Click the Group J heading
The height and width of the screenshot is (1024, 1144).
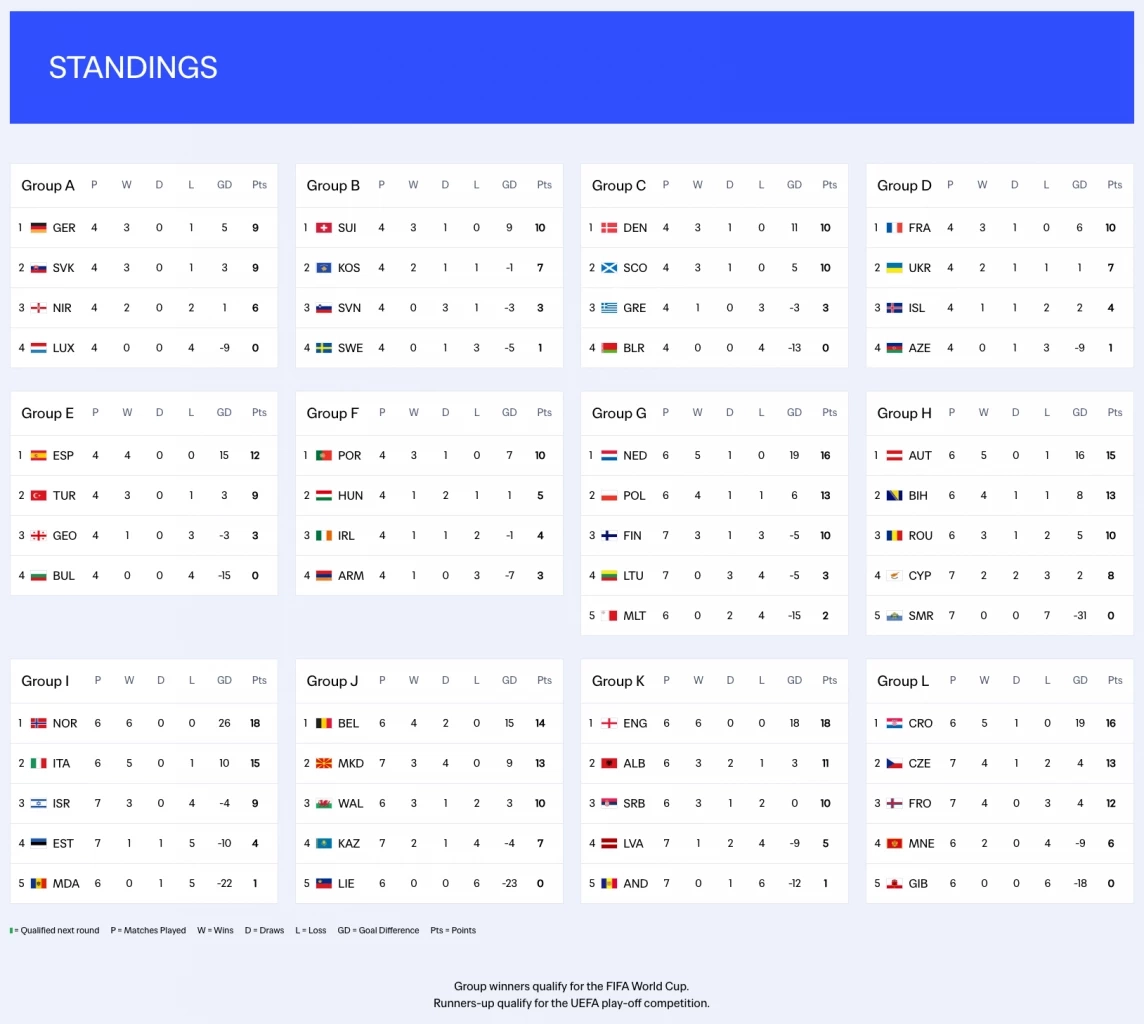click(x=332, y=681)
